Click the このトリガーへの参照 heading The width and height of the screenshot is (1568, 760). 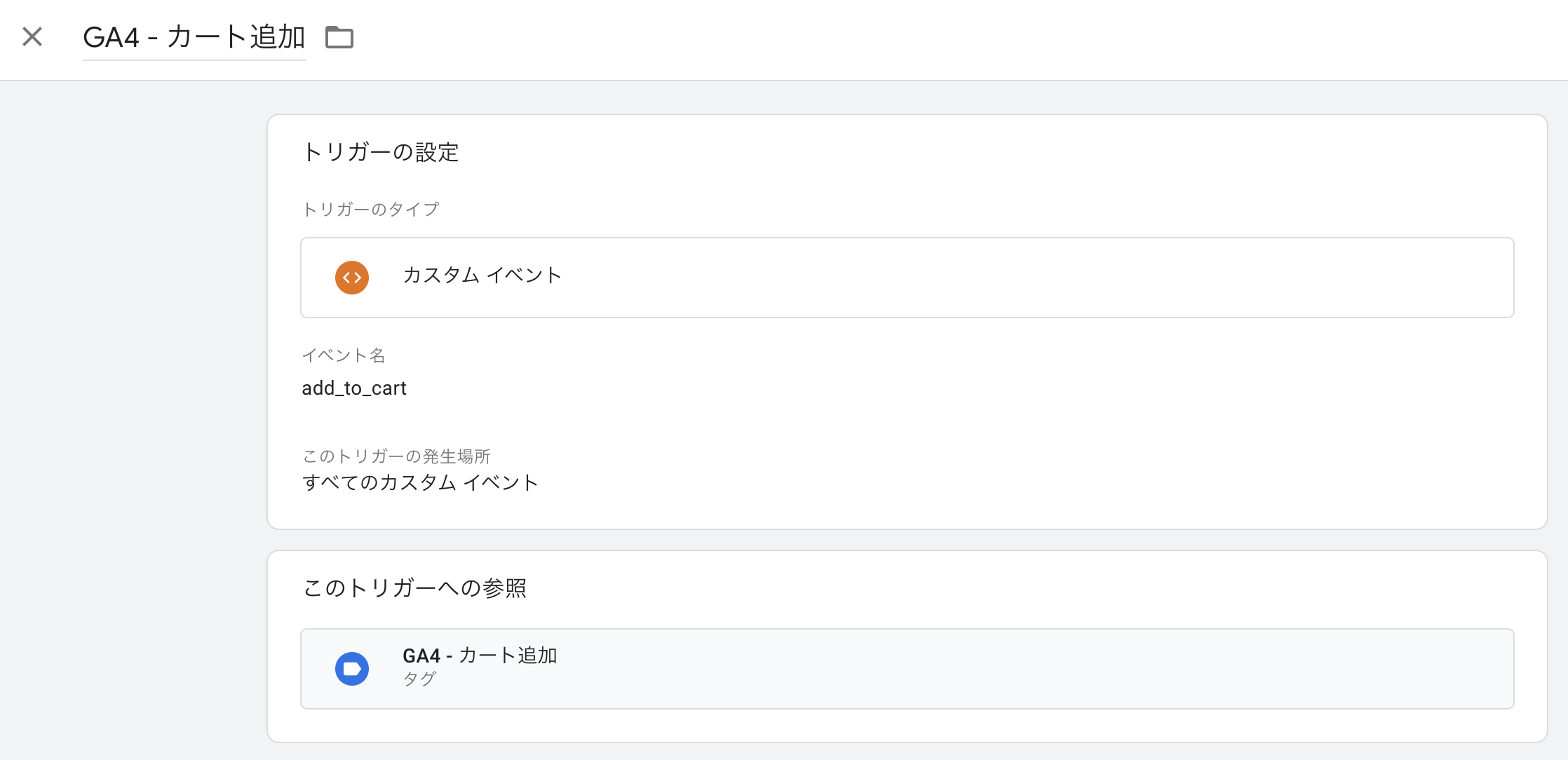[414, 588]
